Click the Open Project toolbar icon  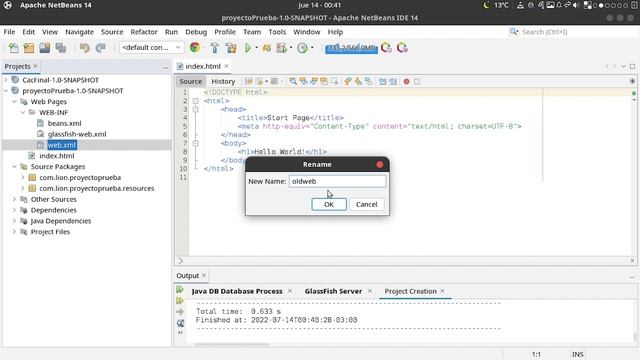pyautogui.click(x=44, y=48)
